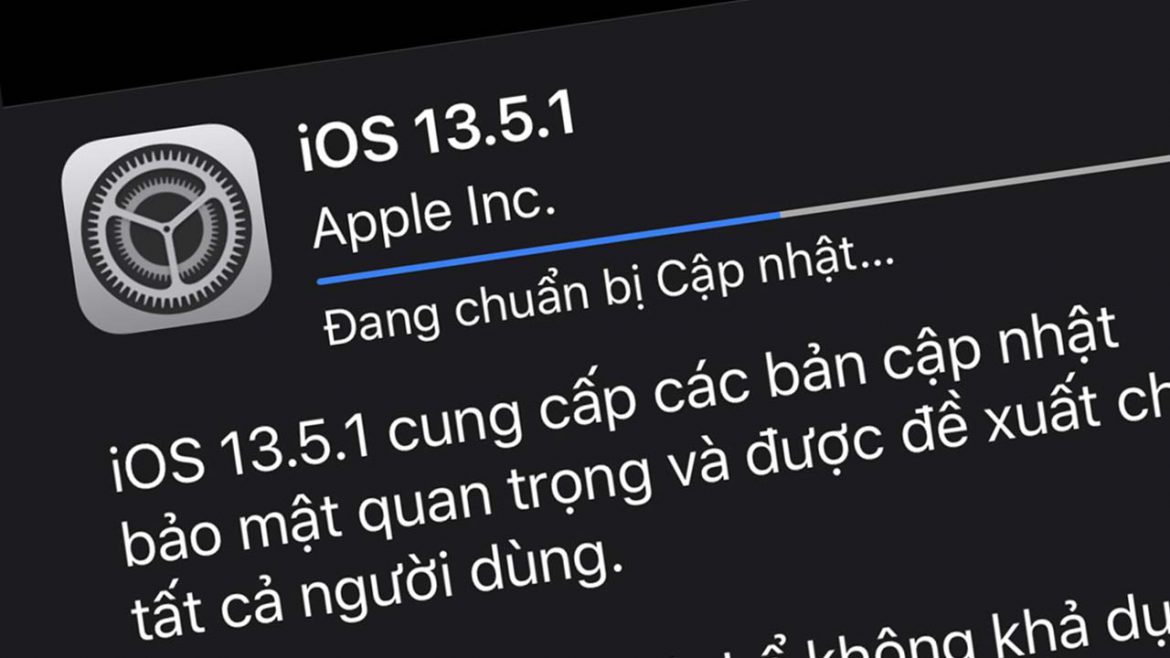Click Cập nhật... at end of status line
The height and width of the screenshot is (658, 1170).
[x=776, y=271]
